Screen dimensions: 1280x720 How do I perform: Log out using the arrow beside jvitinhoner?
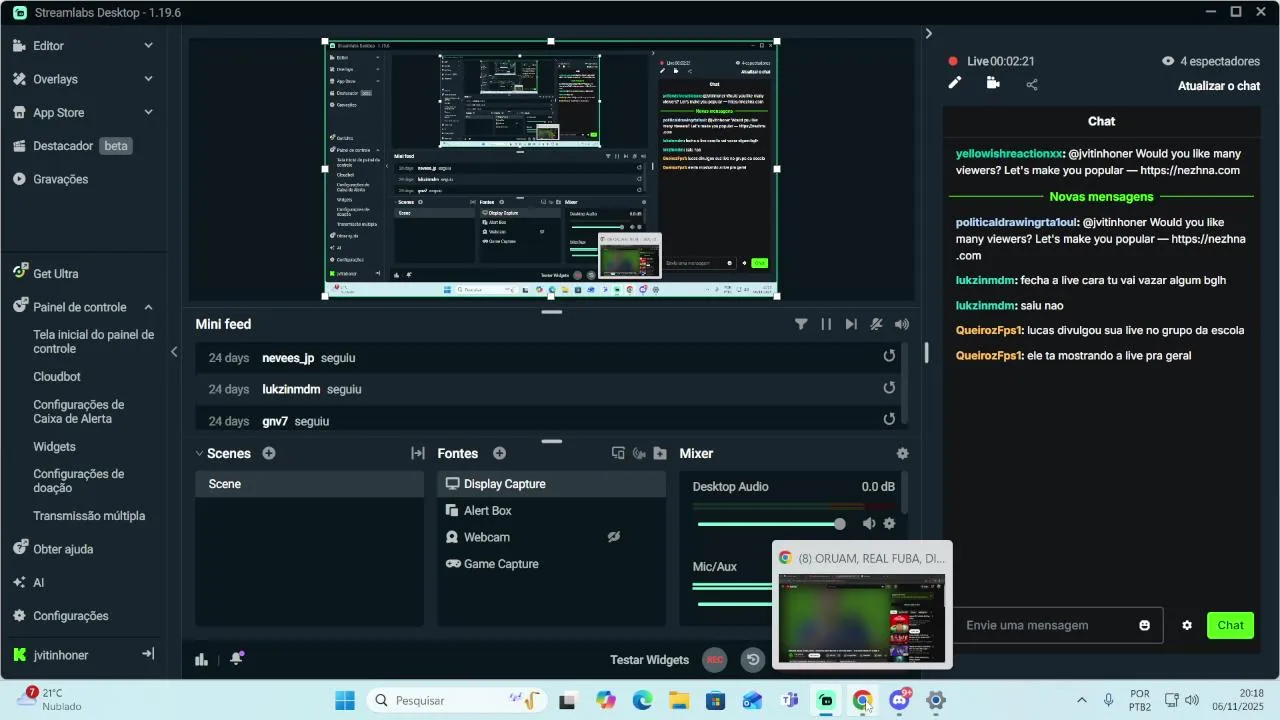pyautogui.click(x=148, y=654)
